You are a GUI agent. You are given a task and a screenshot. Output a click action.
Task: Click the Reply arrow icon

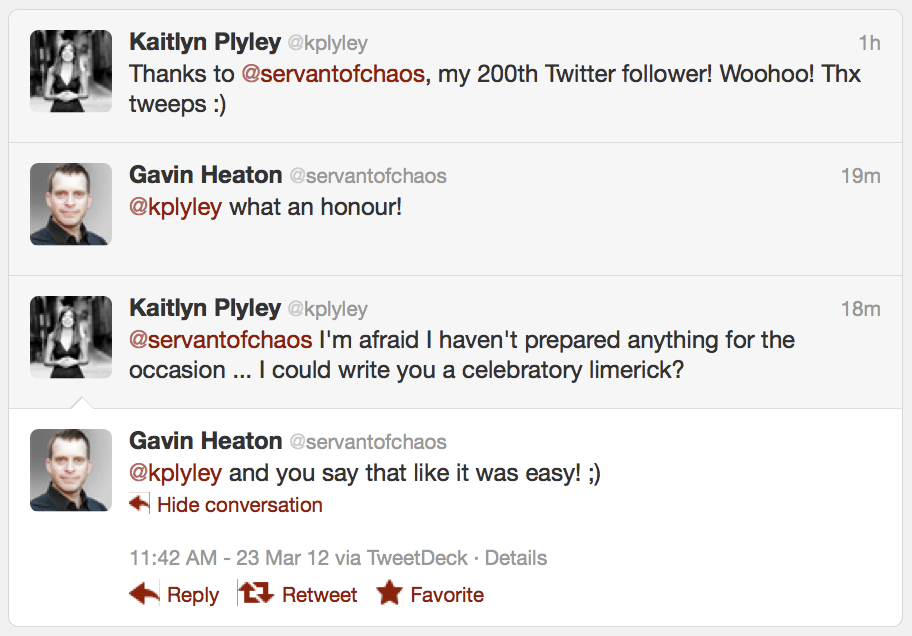point(145,594)
